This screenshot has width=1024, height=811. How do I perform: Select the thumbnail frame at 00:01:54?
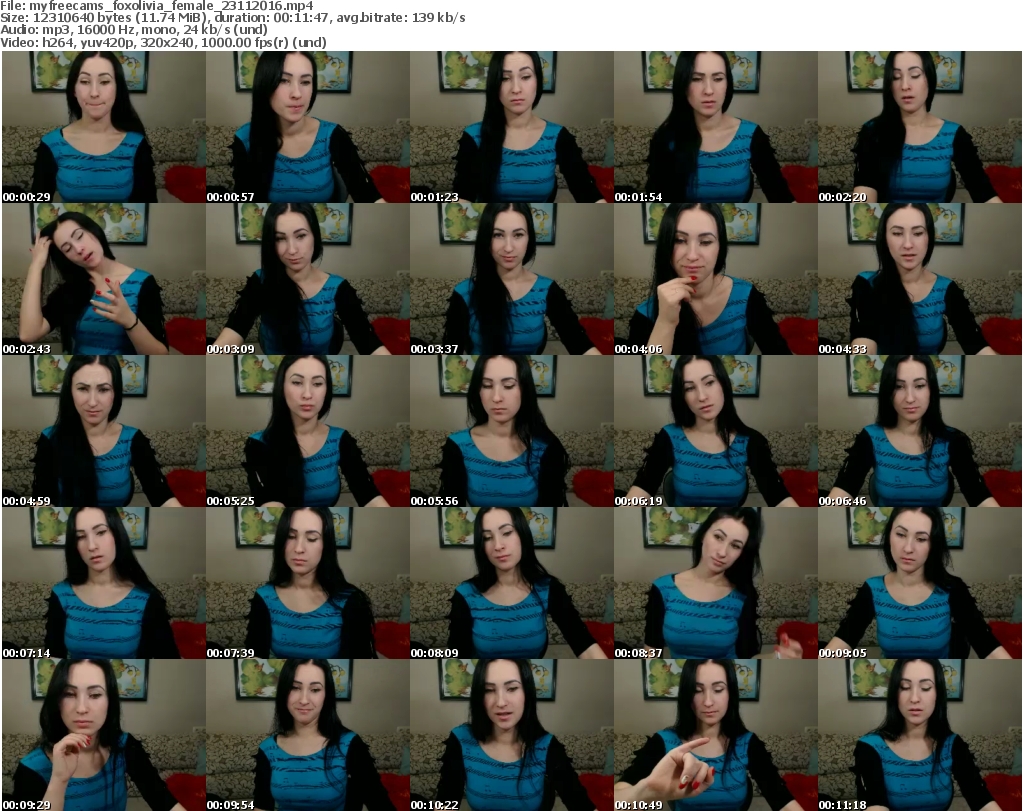(716, 127)
